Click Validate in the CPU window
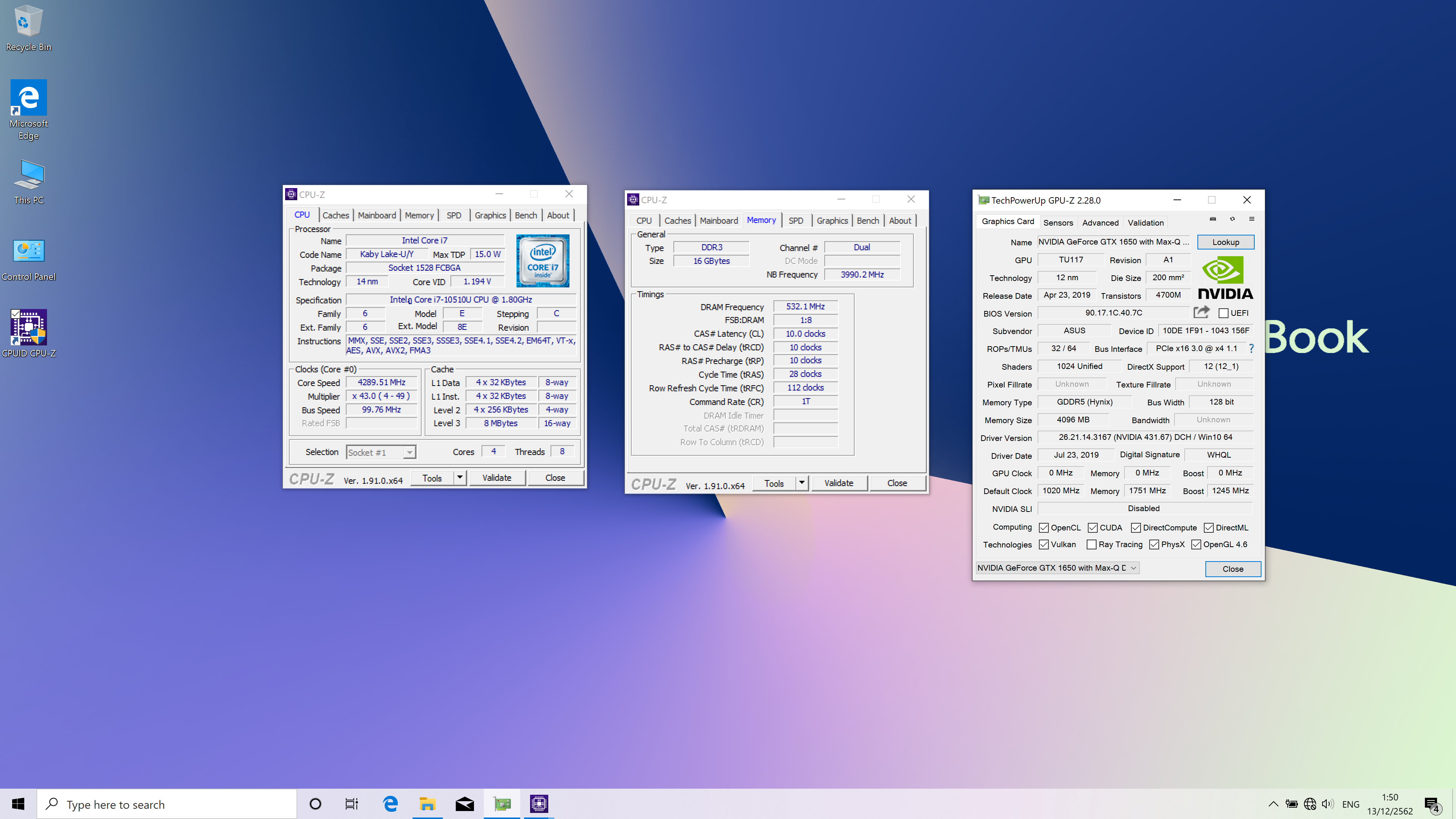Viewport: 1456px width, 819px height. (x=497, y=478)
